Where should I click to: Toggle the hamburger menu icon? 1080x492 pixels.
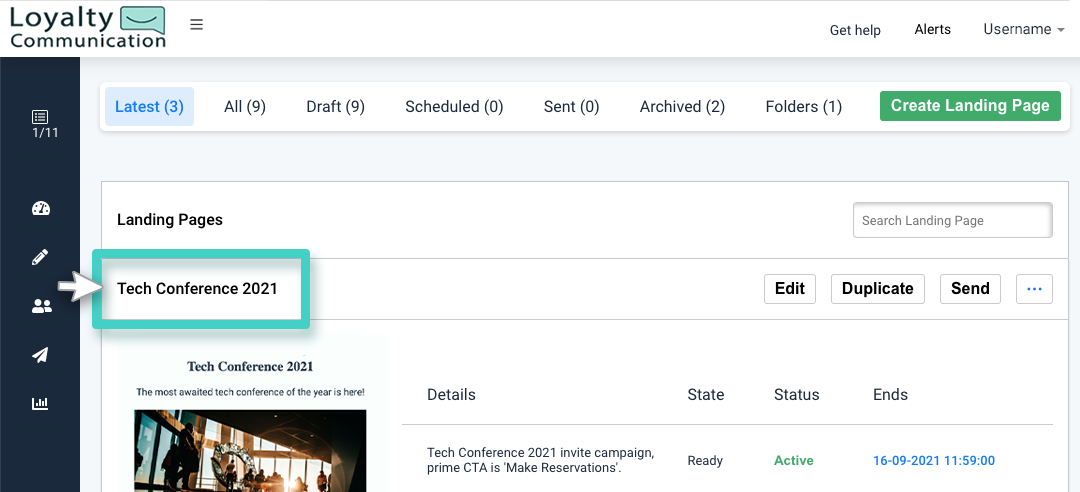click(197, 25)
